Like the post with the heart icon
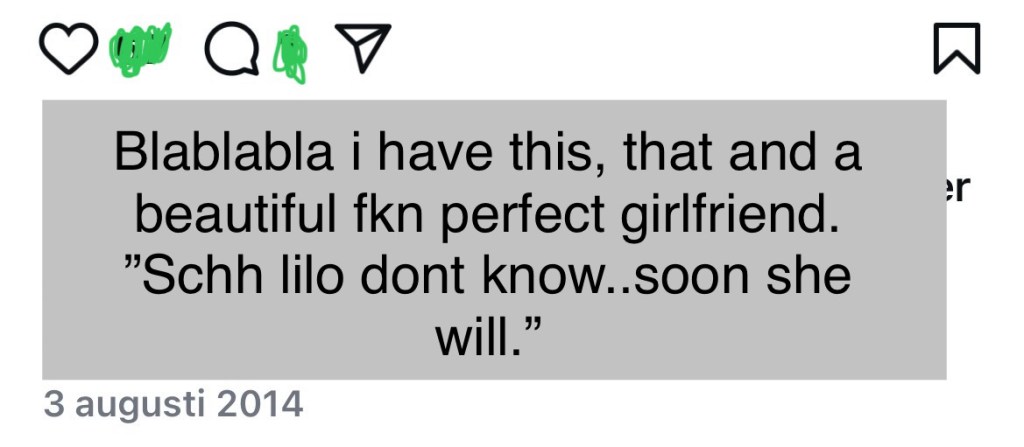Screen dimensions: 1024x447 click(x=69, y=48)
